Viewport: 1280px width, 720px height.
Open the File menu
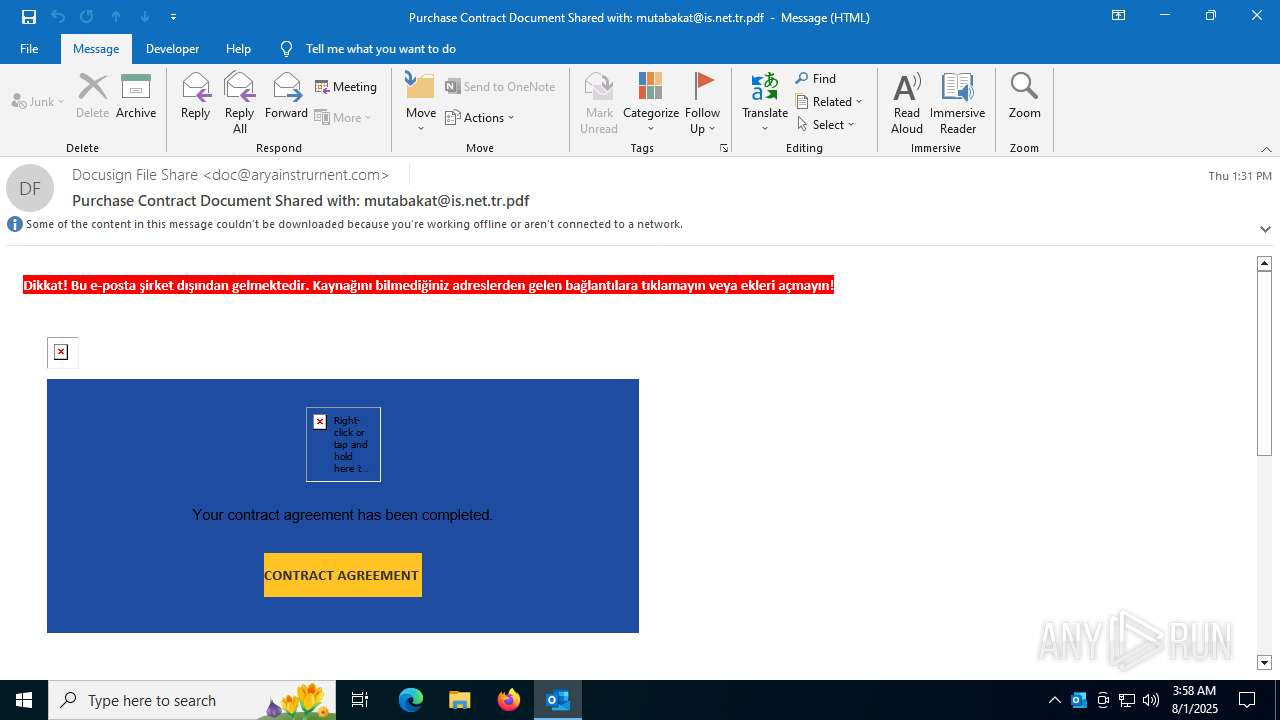pyautogui.click(x=29, y=49)
